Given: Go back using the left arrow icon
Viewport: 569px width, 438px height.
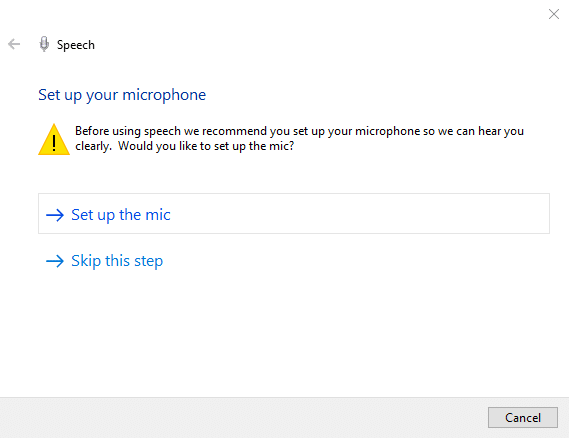Looking at the screenshot, I should pos(14,44).
